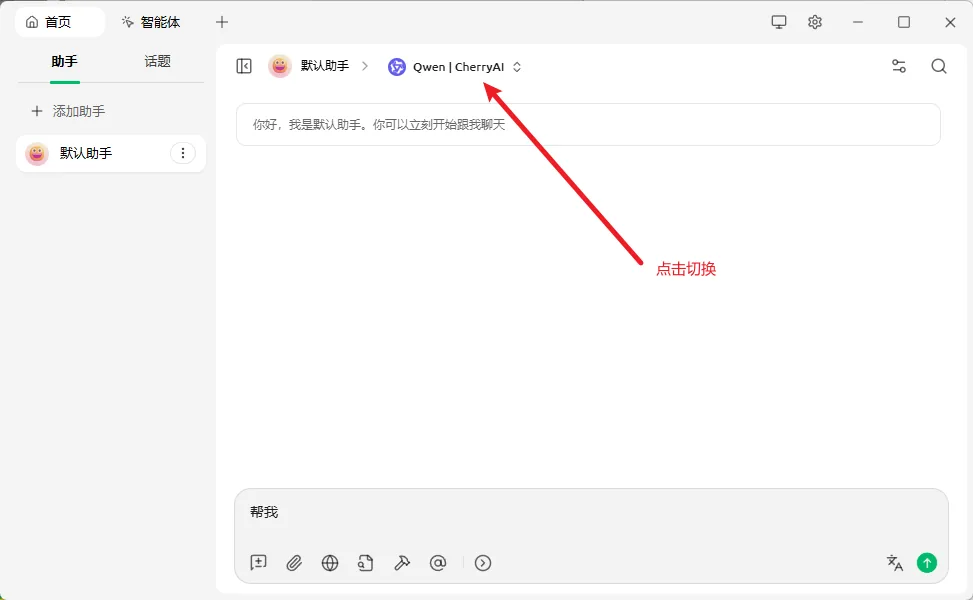This screenshot has height=600, width=973.
Task: Toggle web search globe icon
Action: coord(330,563)
